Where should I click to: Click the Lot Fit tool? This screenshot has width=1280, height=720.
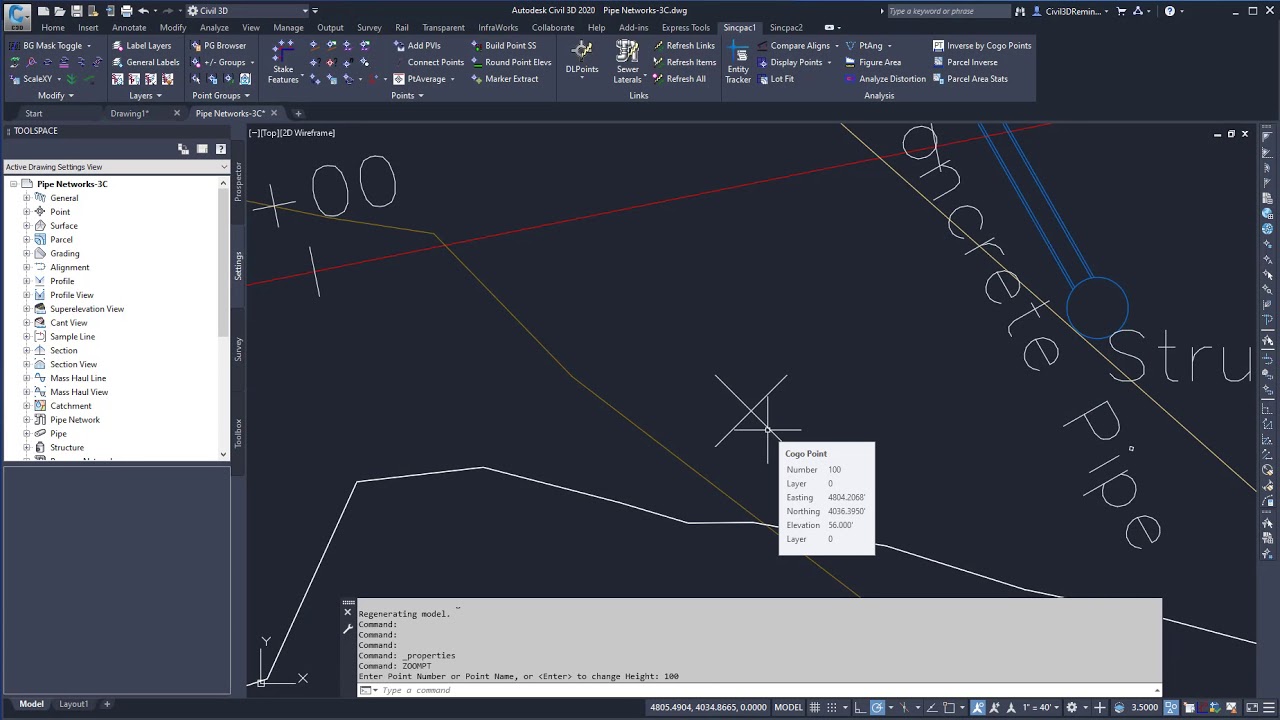click(775, 79)
